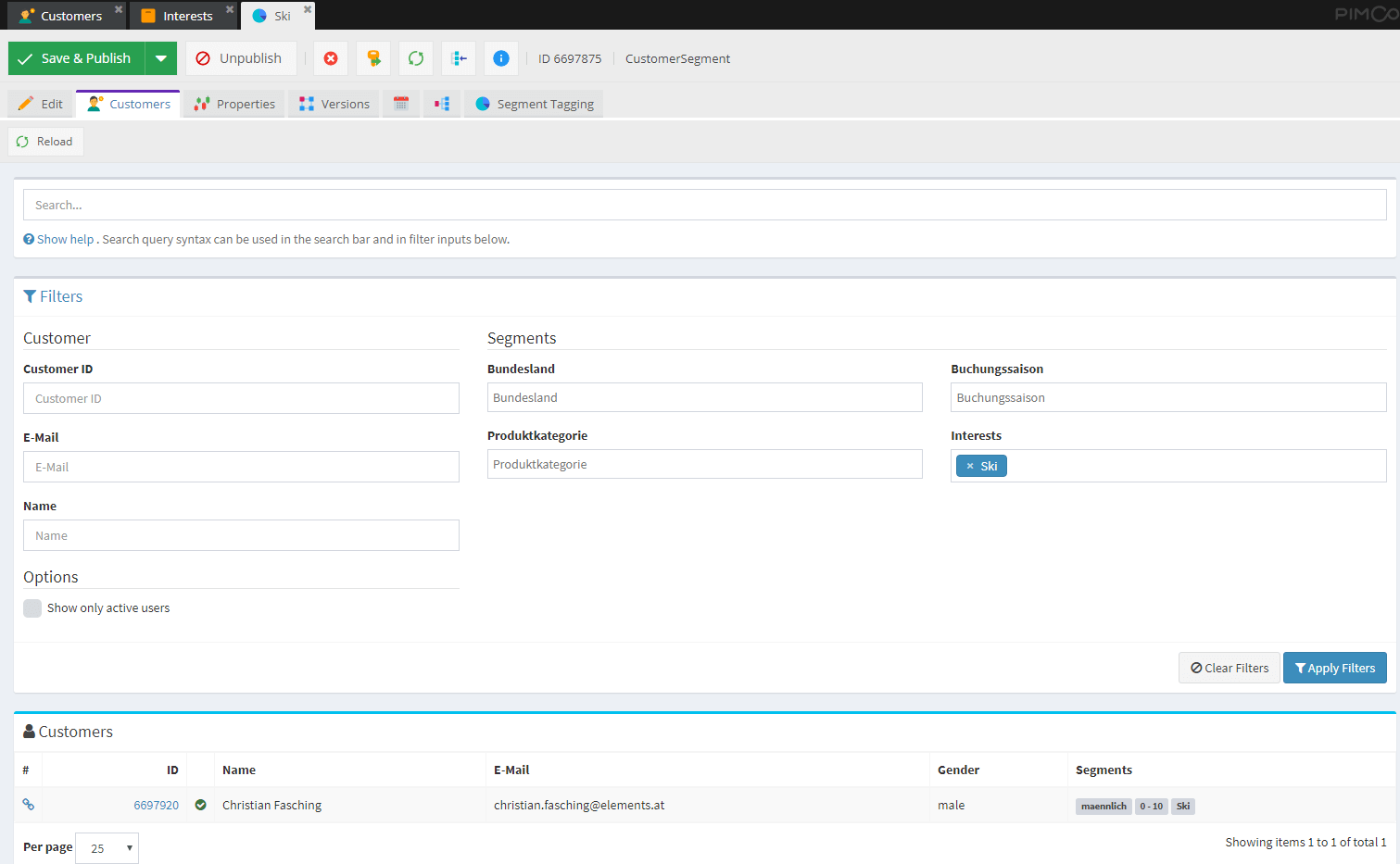
Task: Remove the Ski interest filter tag
Action: coord(970,466)
